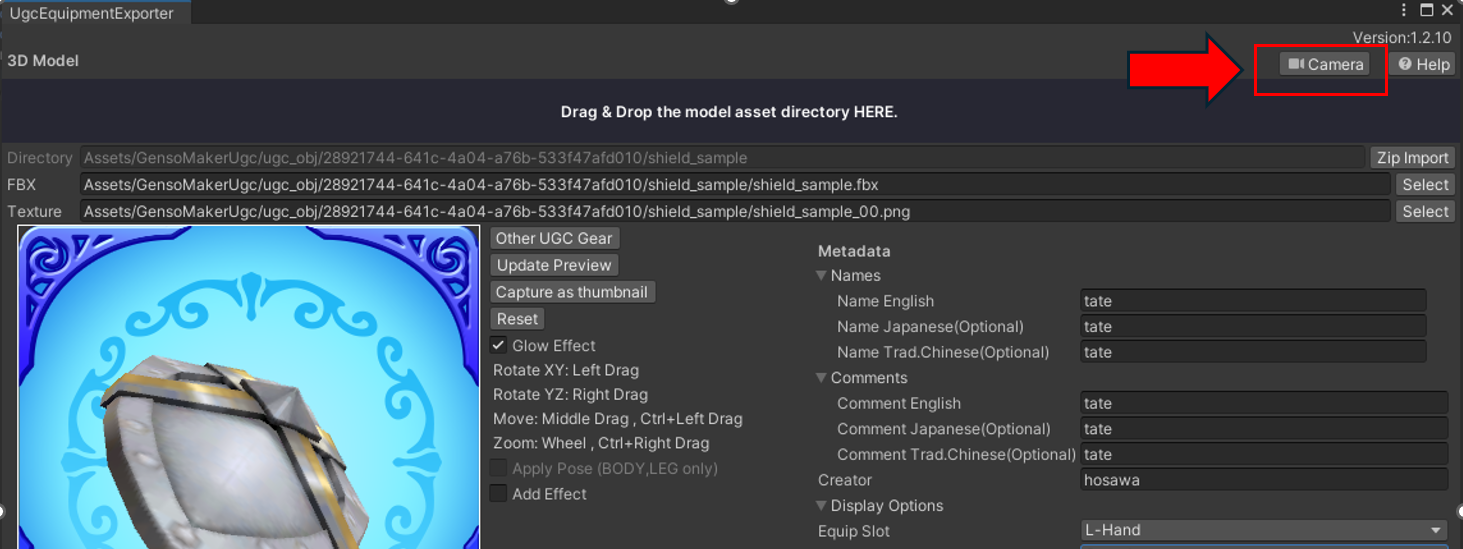The image size is (1463, 549).
Task: Click the Apply Pose checkbox
Action: 498,469
